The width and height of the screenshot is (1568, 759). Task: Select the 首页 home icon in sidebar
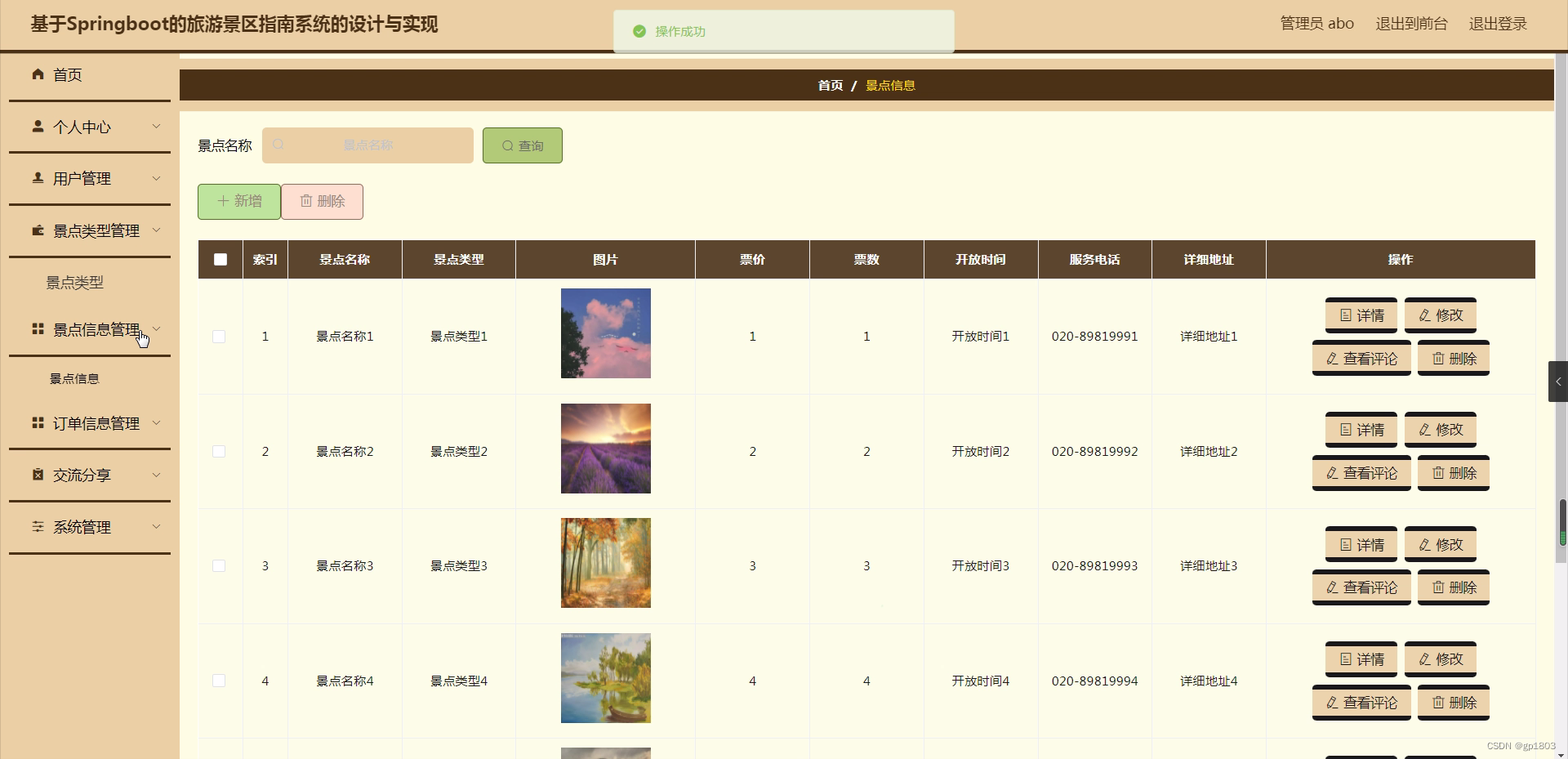coord(37,74)
